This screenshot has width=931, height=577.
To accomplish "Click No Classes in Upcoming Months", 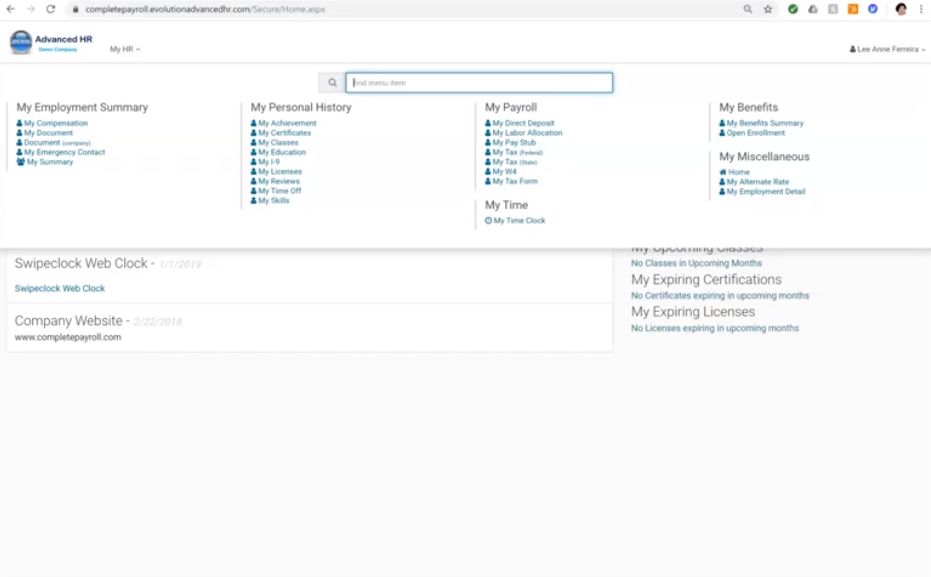I will point(696,263).
